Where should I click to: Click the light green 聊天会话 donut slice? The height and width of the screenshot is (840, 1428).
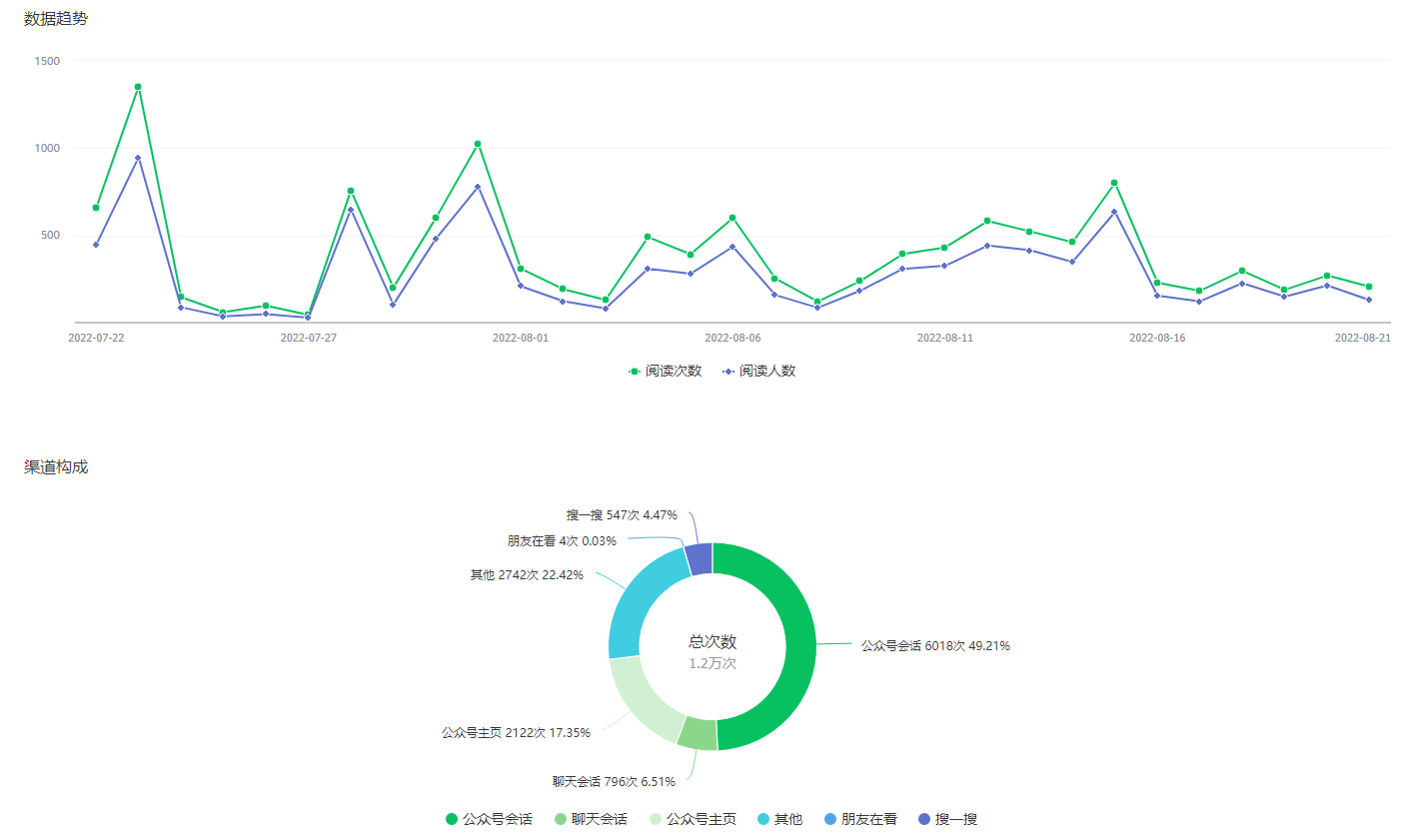(698, 732)
